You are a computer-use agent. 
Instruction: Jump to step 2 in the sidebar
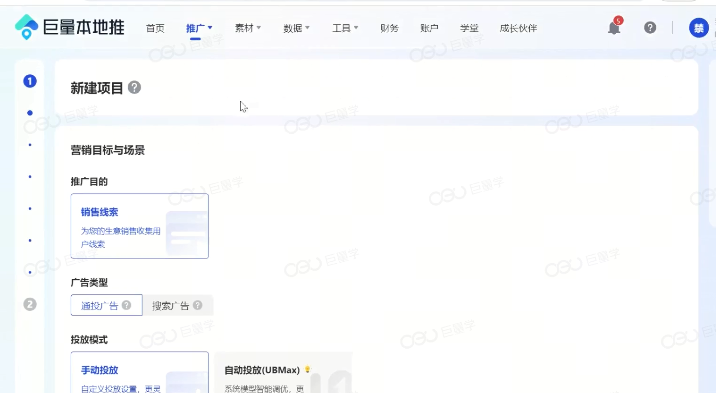pos(30,304)
